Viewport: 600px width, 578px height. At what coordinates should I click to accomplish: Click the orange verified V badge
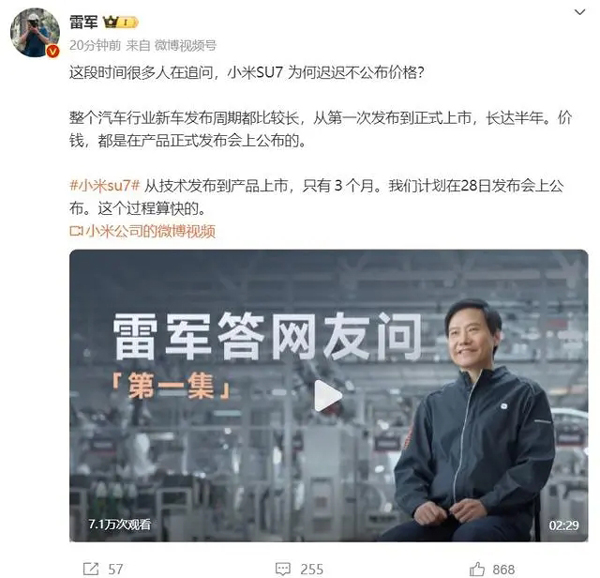point(53,51)
